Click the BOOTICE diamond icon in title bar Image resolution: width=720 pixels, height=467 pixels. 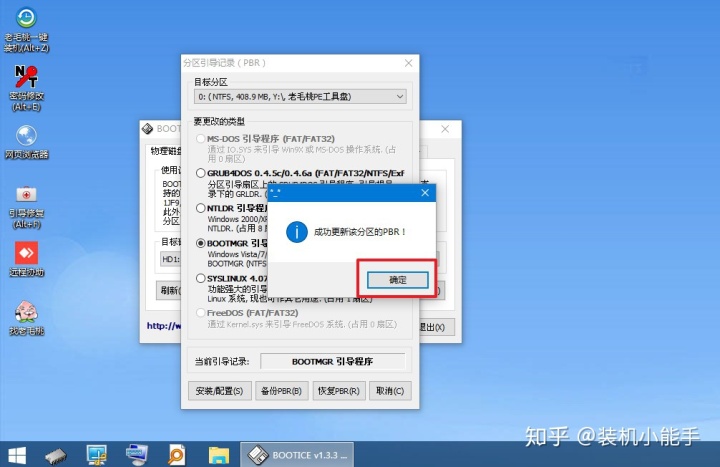pos(147,129)
